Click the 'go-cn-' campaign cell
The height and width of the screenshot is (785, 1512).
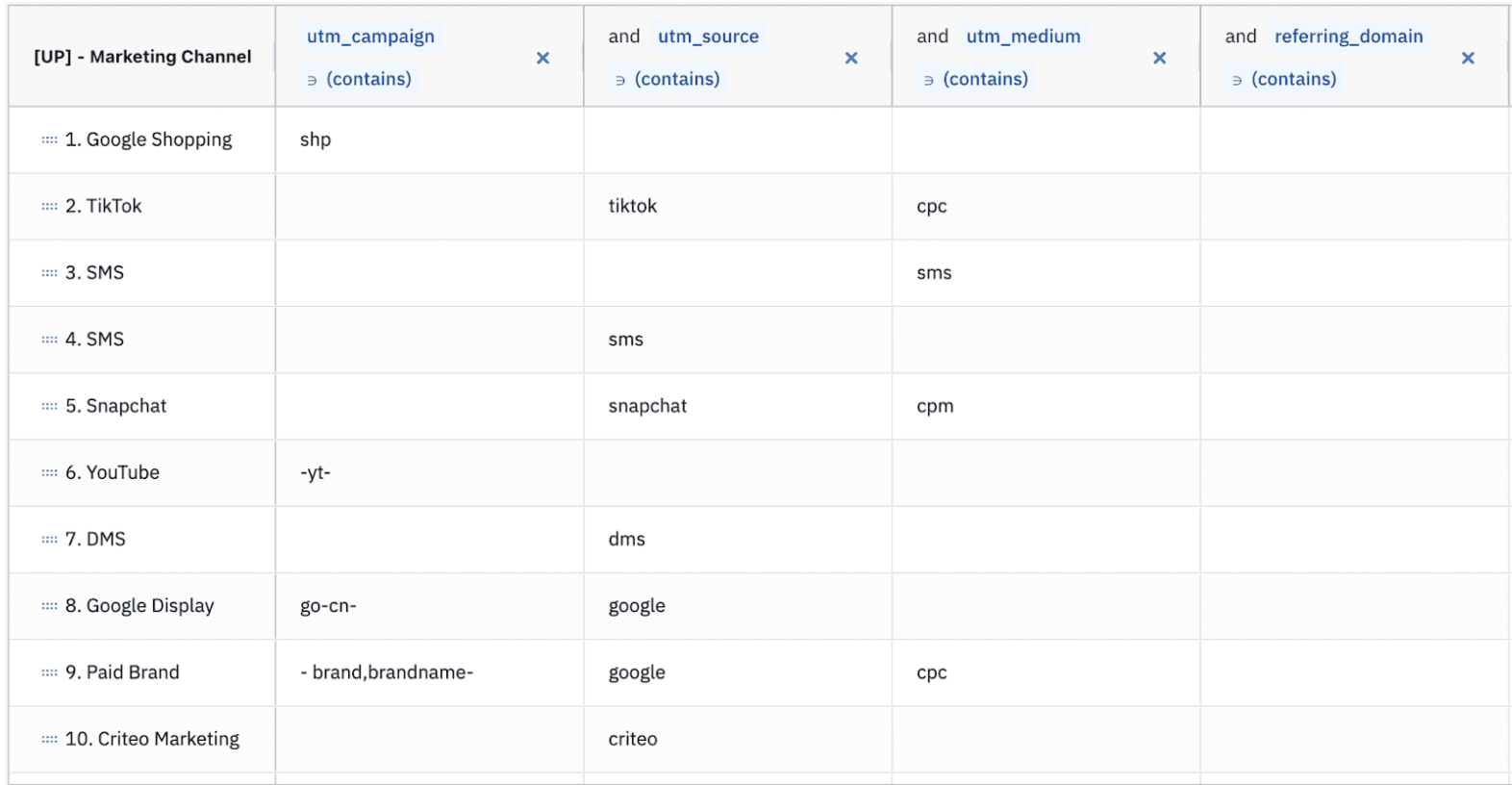tap(429, 606)
